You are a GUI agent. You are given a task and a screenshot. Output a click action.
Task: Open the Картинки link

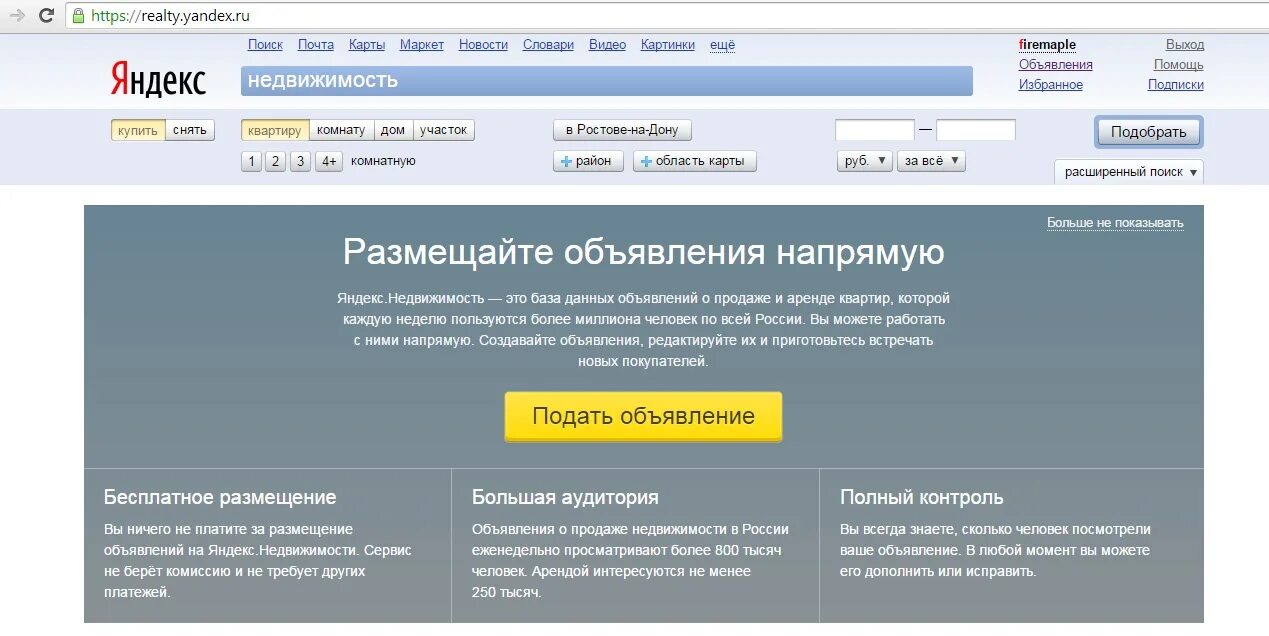(668, 45)
